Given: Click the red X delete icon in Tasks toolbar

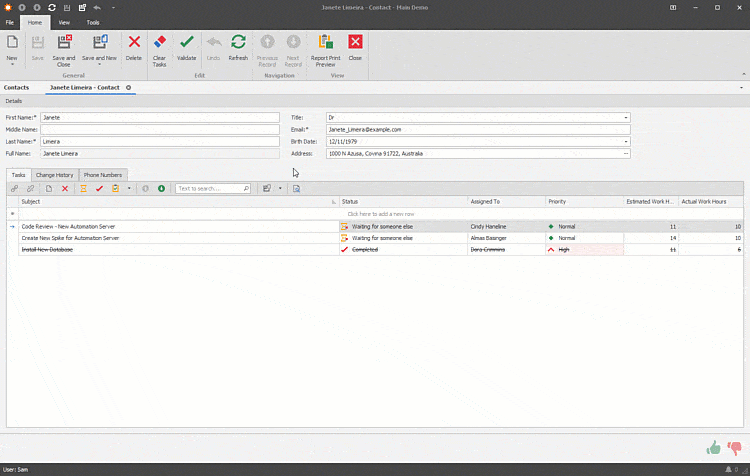Looking at the screenshot, I should pyautogui.click(x=65, y=188).
